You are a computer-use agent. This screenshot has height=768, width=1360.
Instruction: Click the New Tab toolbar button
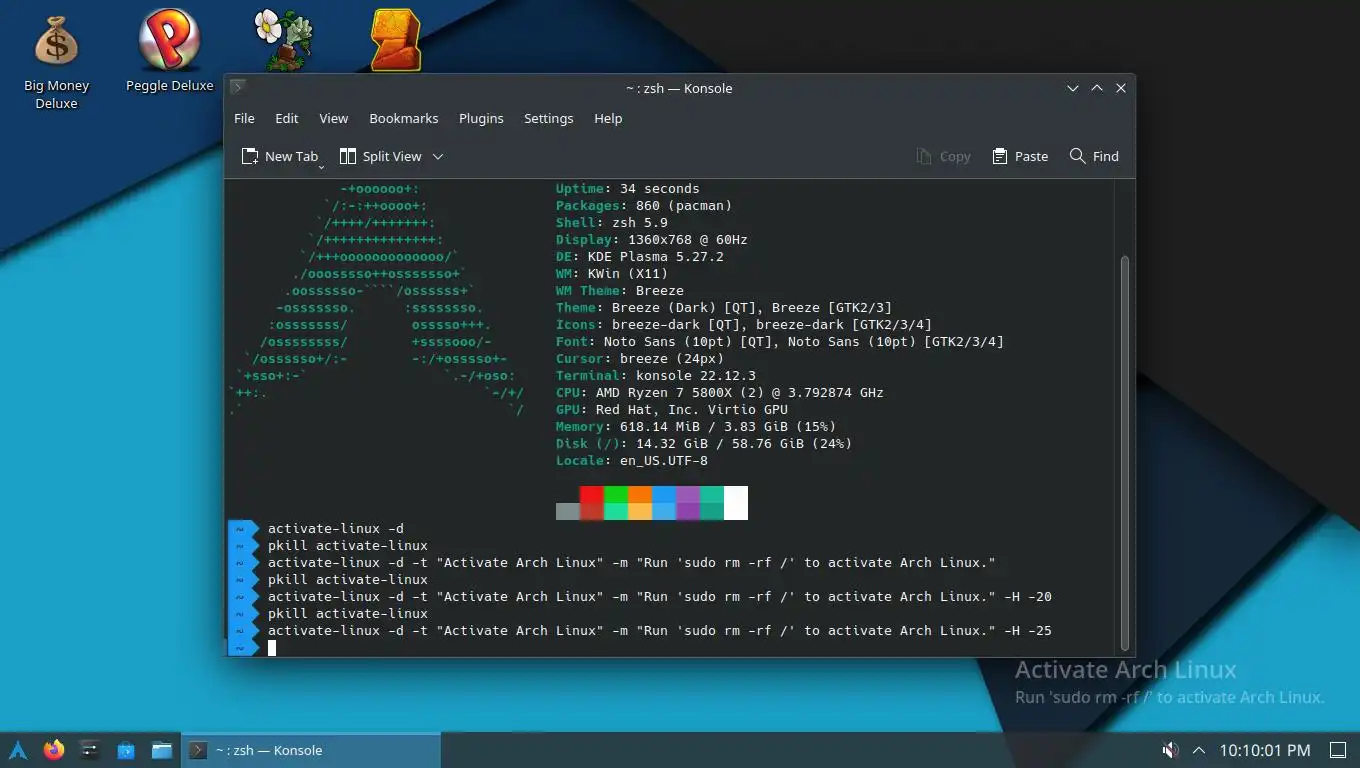(x=280, y=156)
